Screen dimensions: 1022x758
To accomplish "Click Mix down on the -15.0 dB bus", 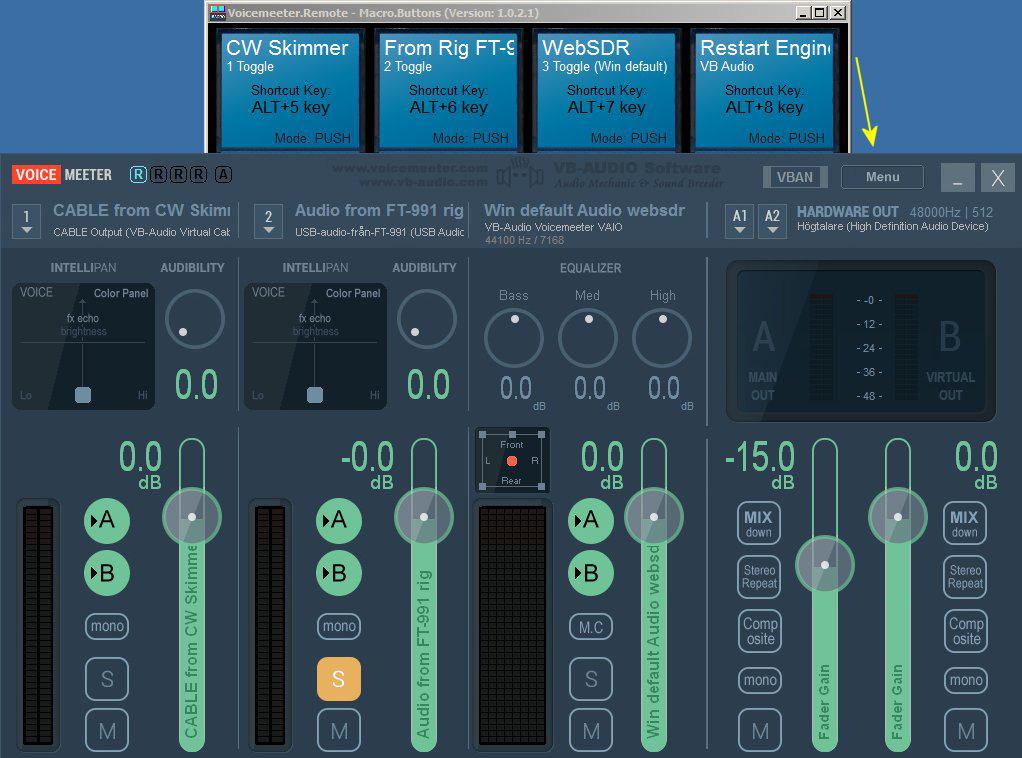I will [x=759, y=523].
